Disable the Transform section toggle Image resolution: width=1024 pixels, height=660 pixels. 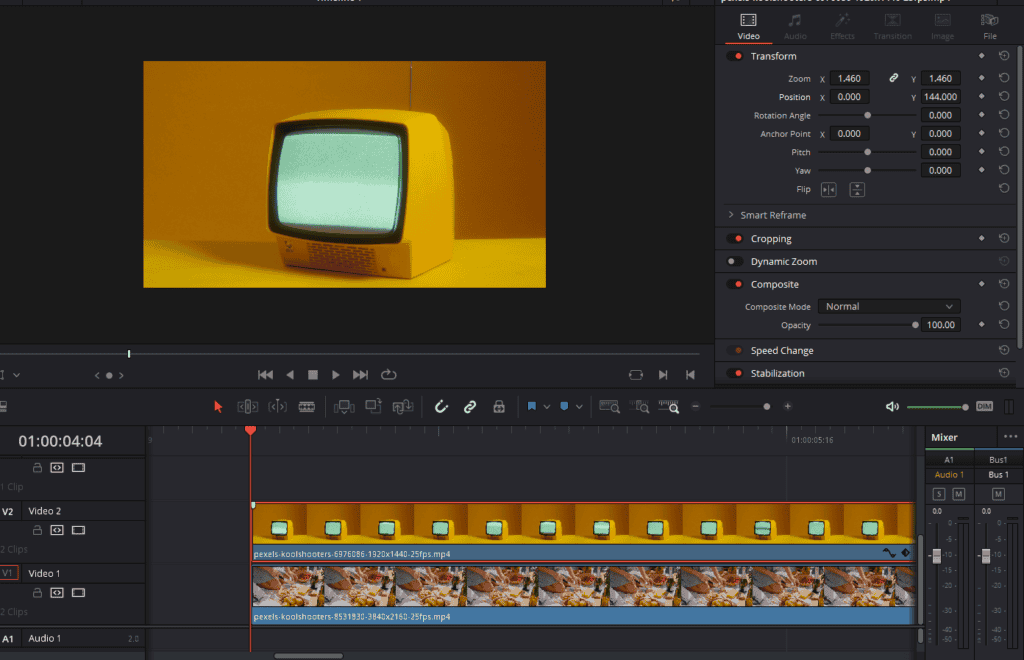point(735,56)
